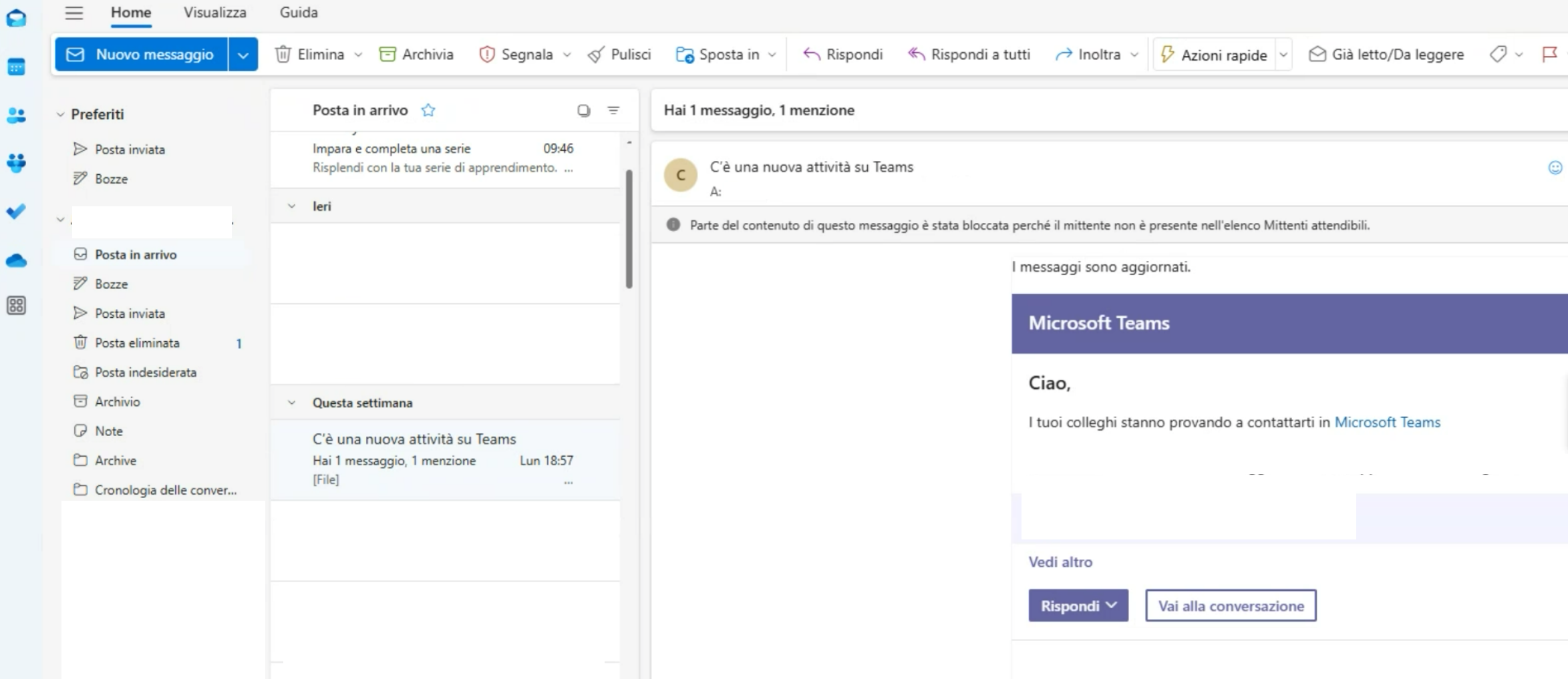
Task: Open filter options in Posta in arrivo
Action: tap(613, 110)
